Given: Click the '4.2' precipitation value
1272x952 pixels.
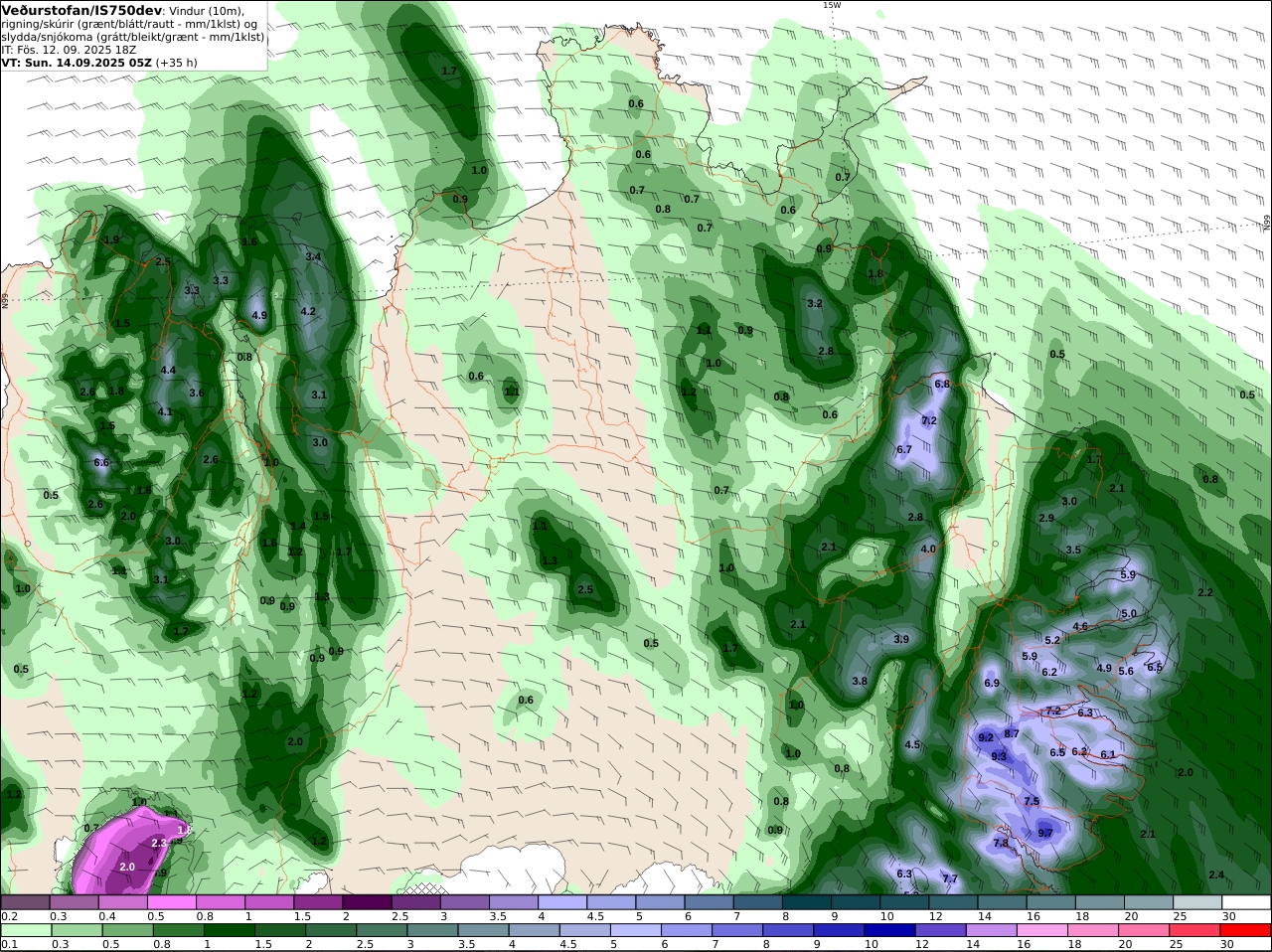Looking at the screenshot, I should point(308,311).
